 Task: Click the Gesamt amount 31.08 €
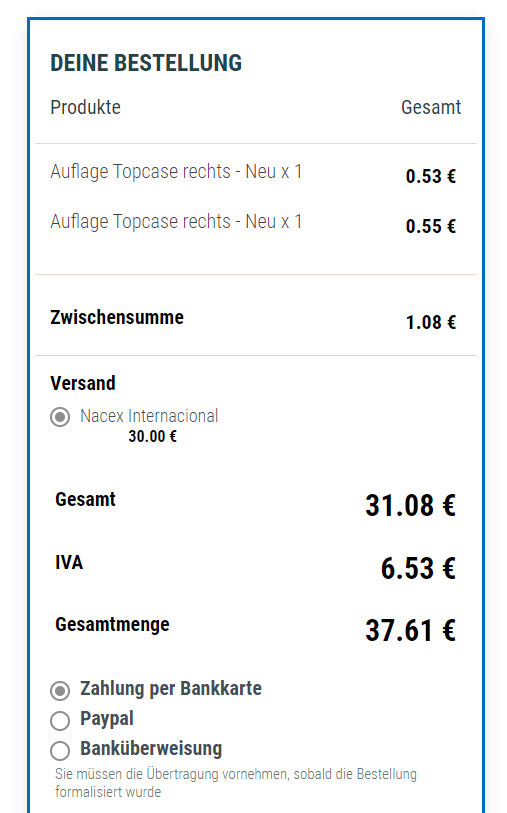411,505
